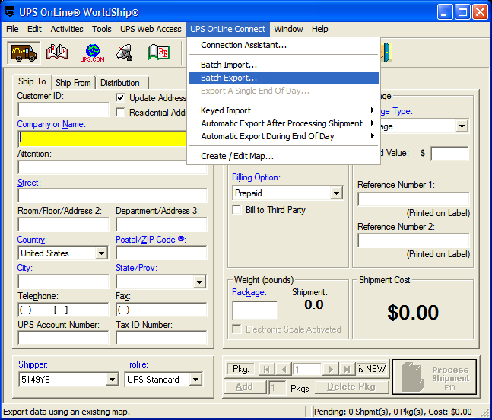This screenshot has width=492, height=420.
Task: Select Connection Assistant menu item
Action: click(283, 45)
